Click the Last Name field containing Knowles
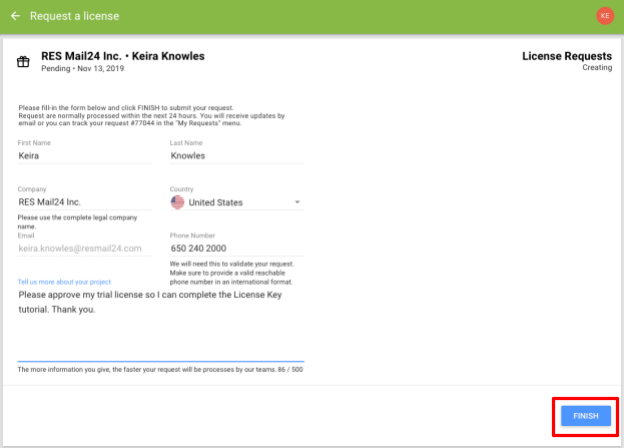Screen dimensions: 624x448 tap(237, 156)
